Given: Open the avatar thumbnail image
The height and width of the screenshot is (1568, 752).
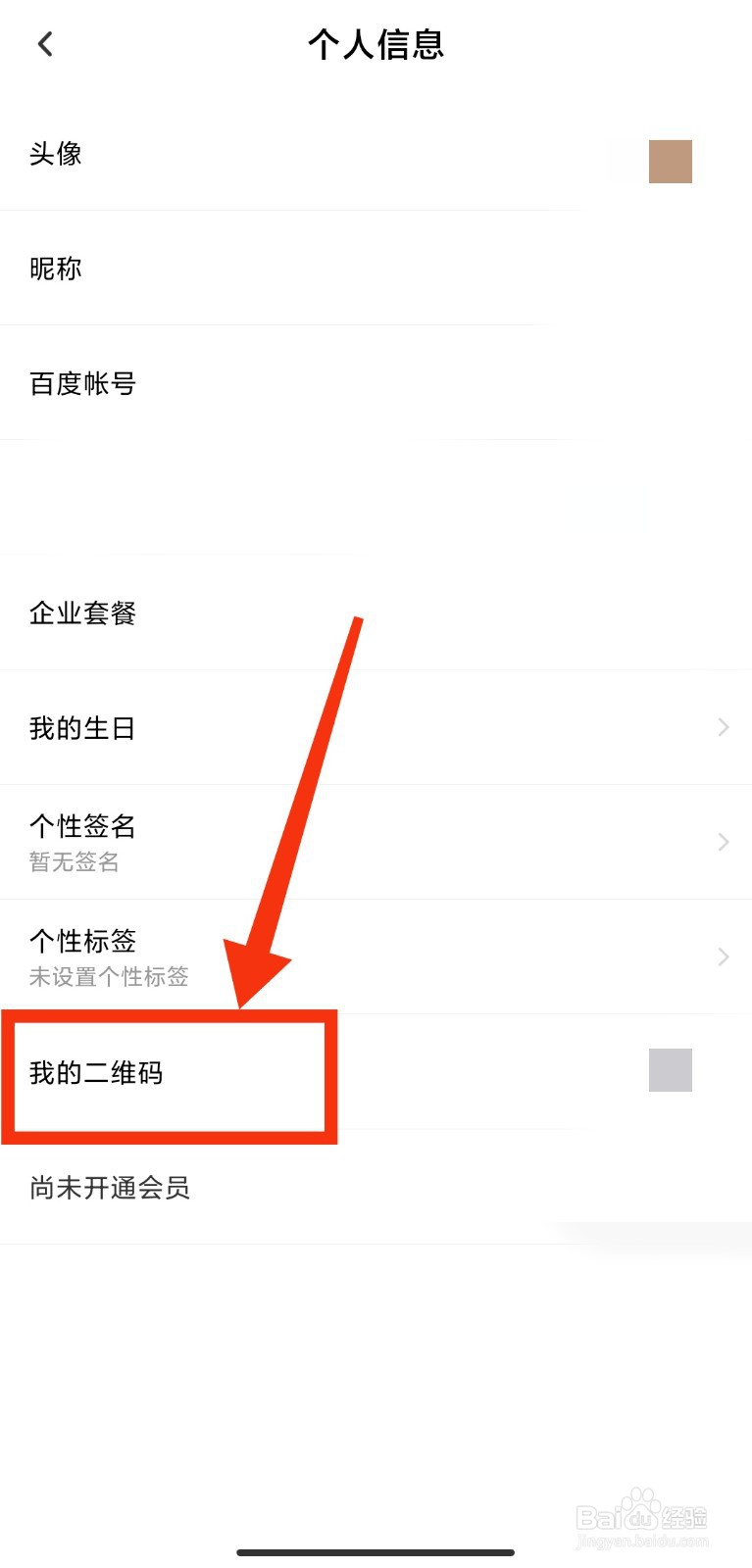Looking at the screenshot, I should point(671,162).
